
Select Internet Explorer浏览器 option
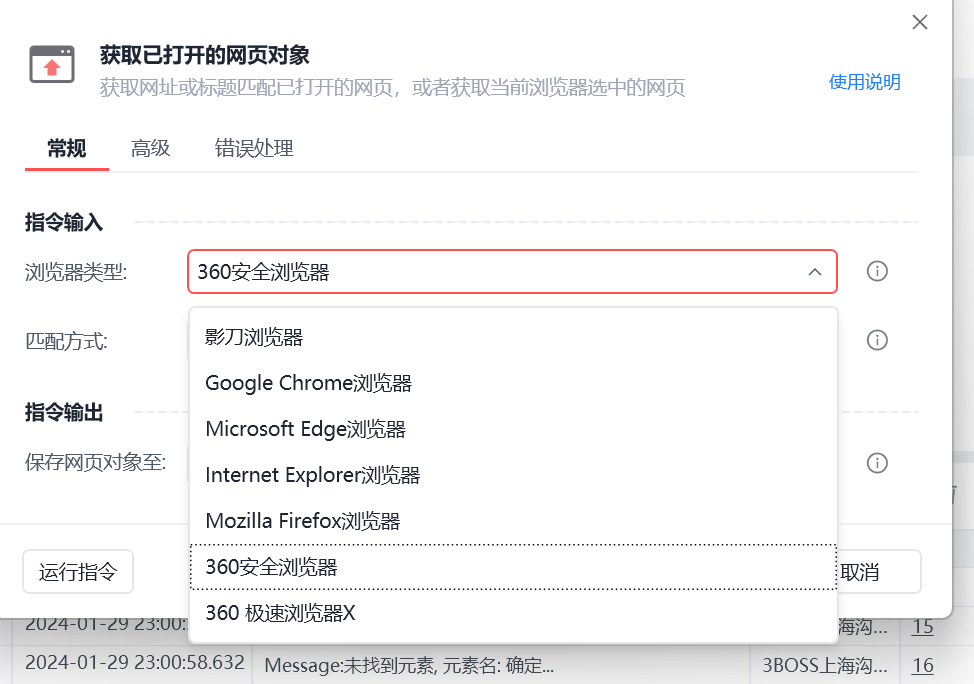(513, 475)
